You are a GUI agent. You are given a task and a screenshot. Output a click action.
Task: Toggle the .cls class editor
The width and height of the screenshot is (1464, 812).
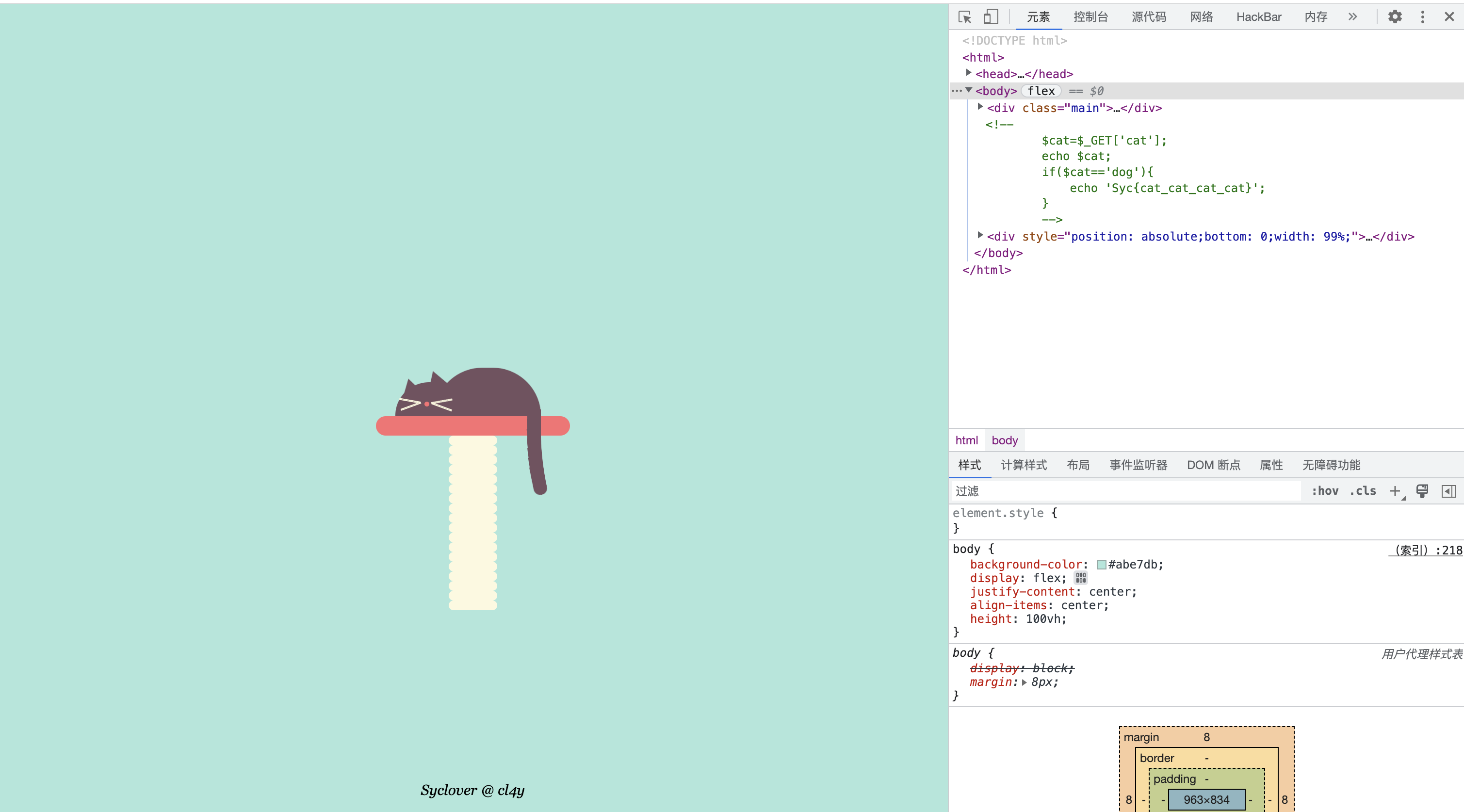(x=1363, y=491)
